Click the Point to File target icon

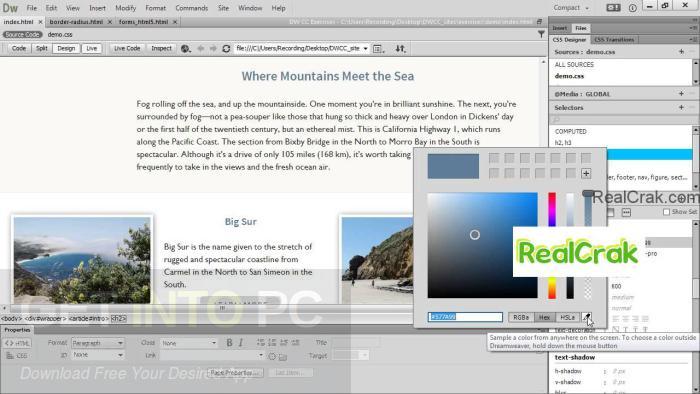[272, 356]
